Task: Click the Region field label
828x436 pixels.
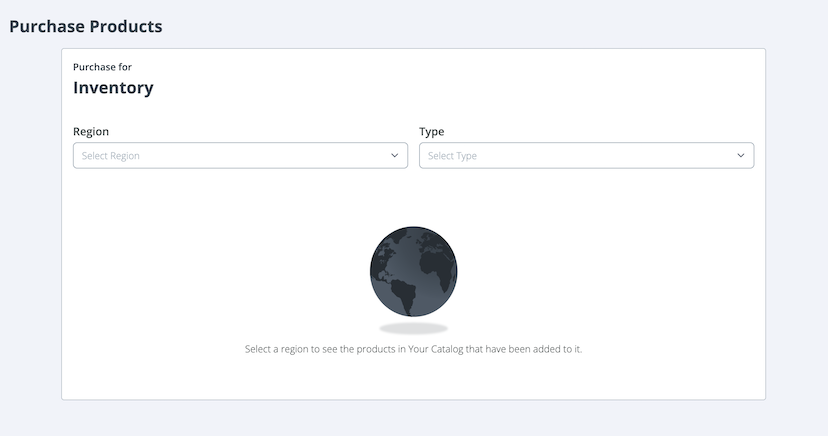Action: coord(91,131)
